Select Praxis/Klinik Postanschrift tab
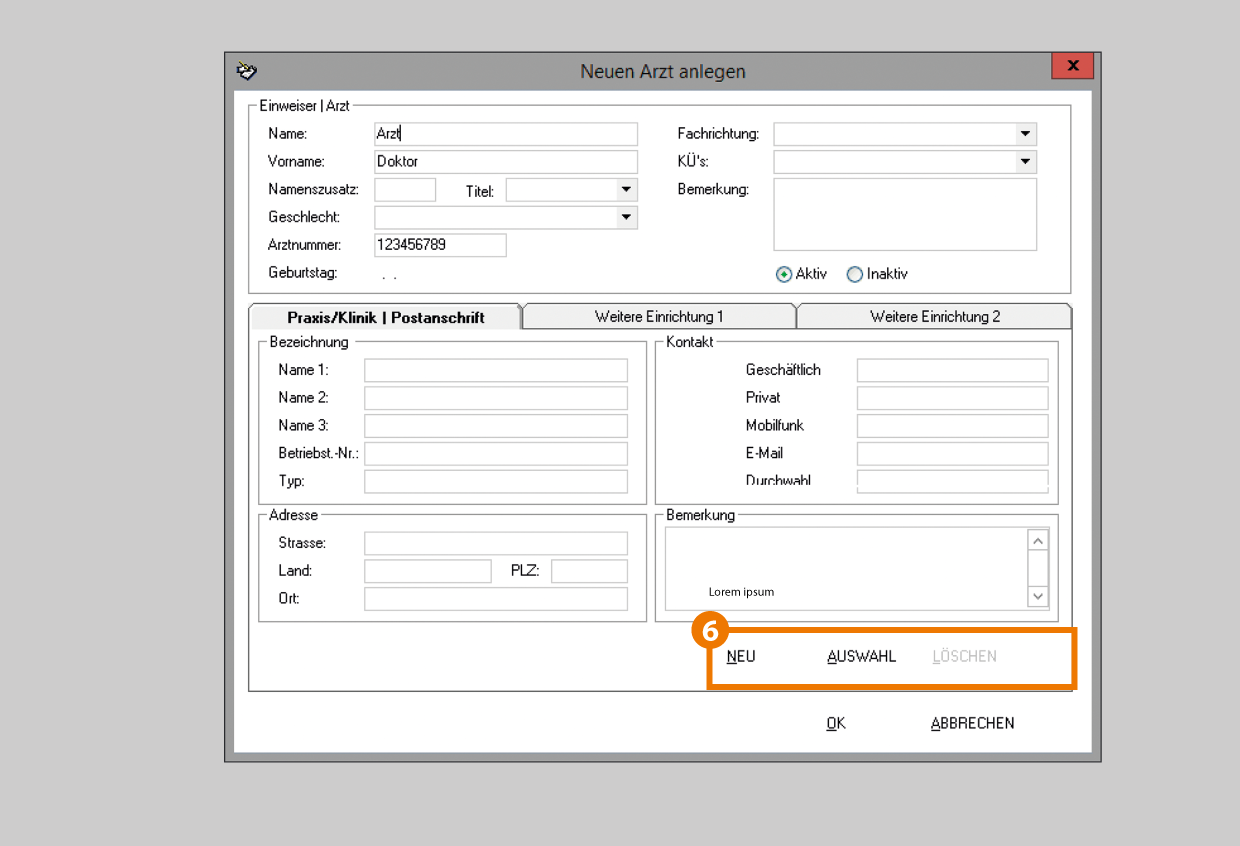1240x846 pixels. [x=385, y=317]
